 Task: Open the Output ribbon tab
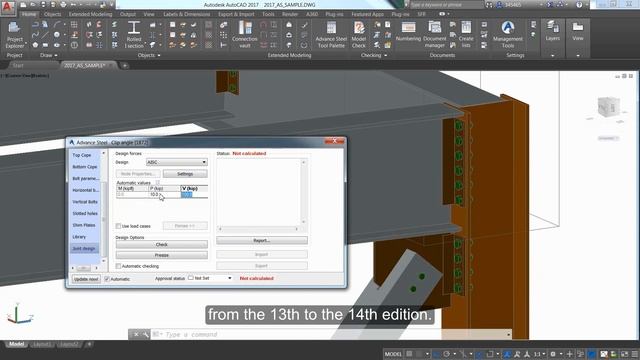click(128, 14)
